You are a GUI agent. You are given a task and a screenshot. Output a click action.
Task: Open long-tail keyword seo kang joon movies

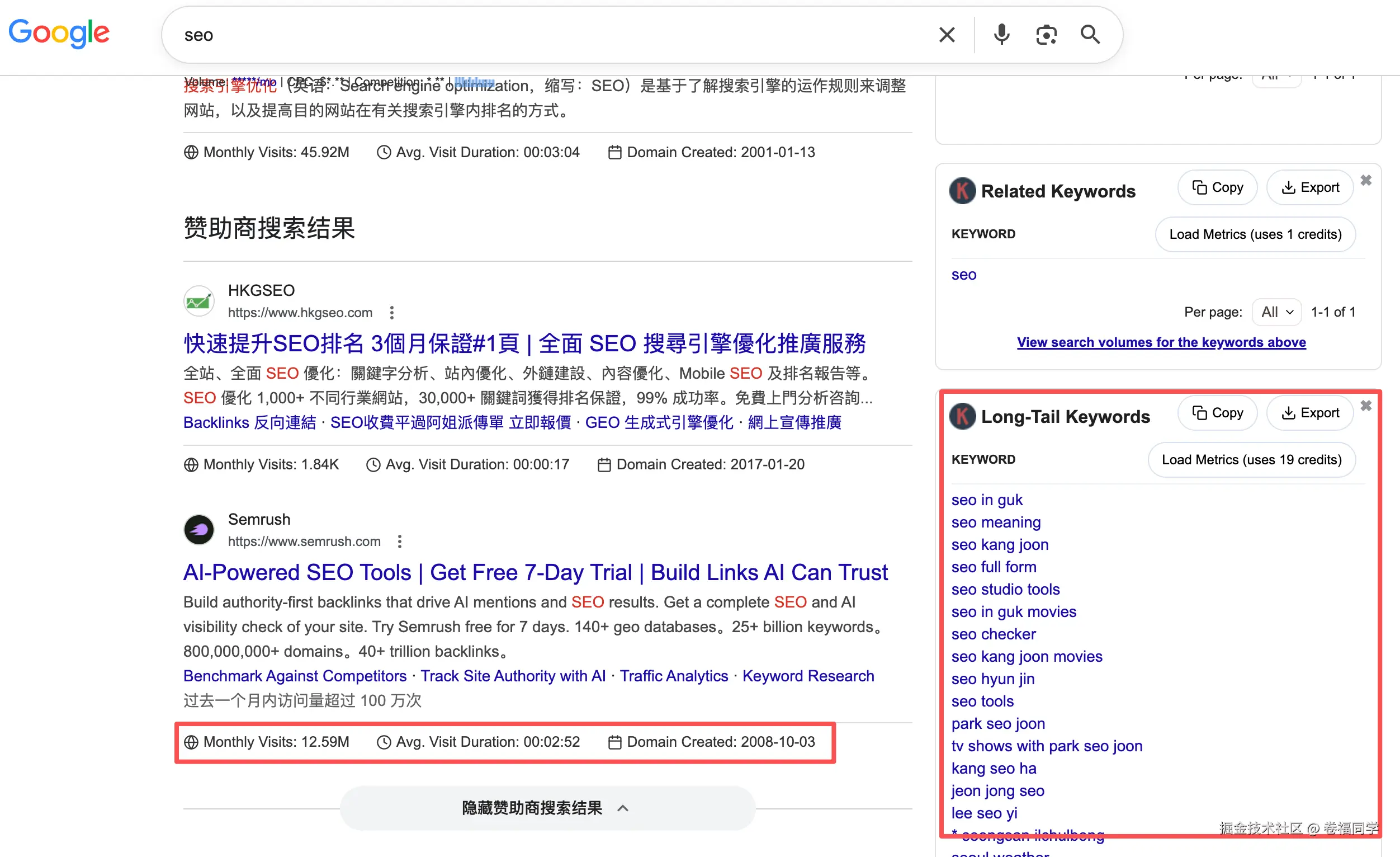(1027, 656)
